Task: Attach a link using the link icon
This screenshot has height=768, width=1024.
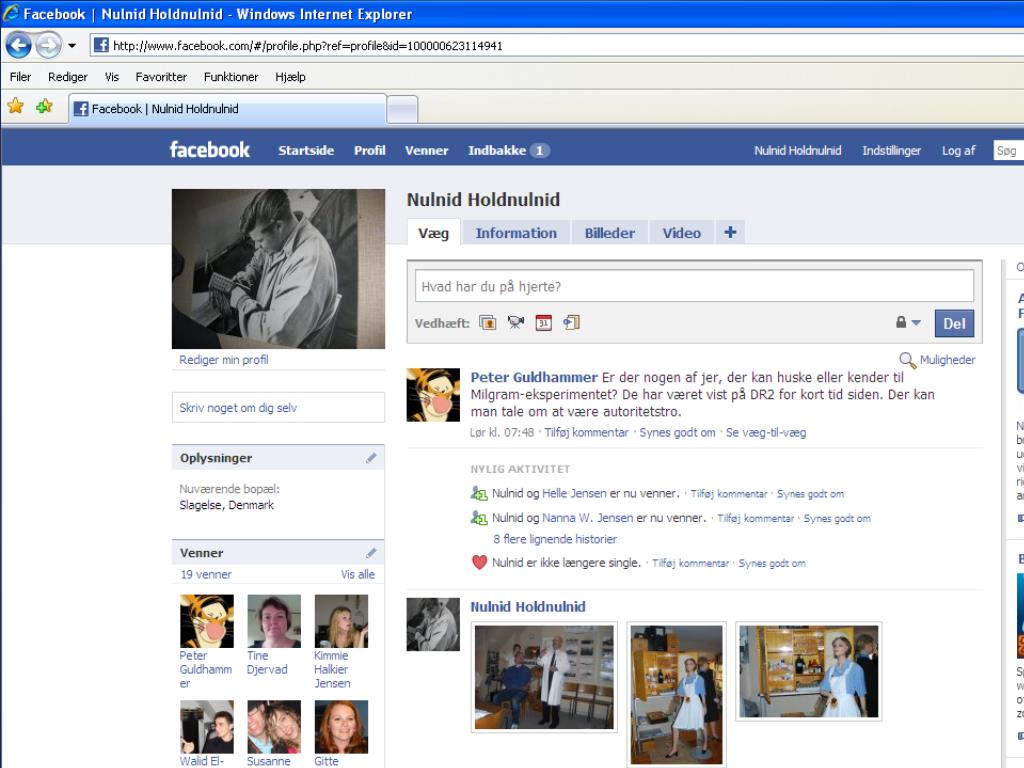Action: pyautogui.click(x=571, y=323)
